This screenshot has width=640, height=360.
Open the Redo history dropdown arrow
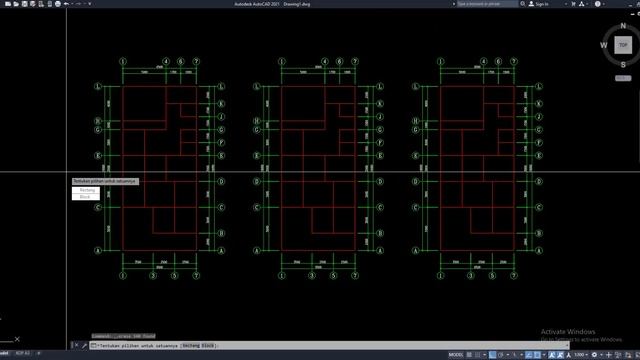coord(84,4)
